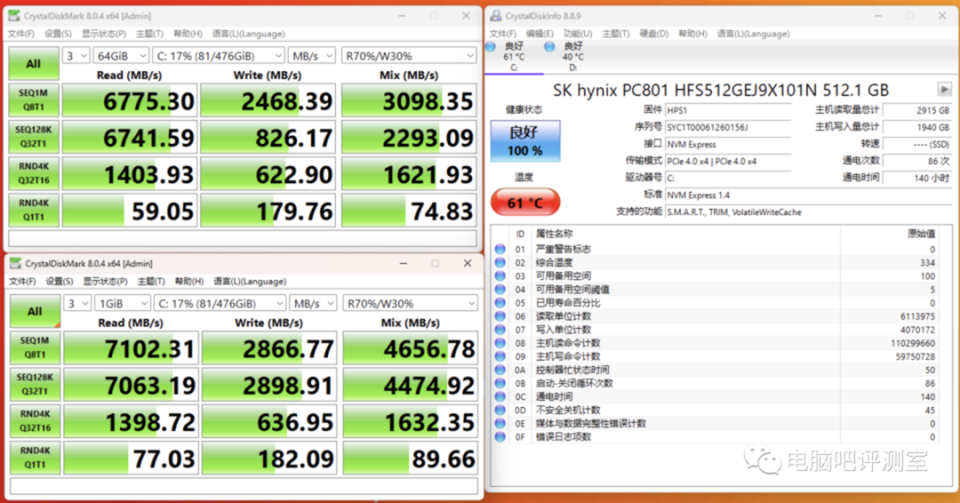The image size is (960, 503).
Task: Click the next disk arrow beside drive name
Action: pyautogui.click(x=943, y=89)
